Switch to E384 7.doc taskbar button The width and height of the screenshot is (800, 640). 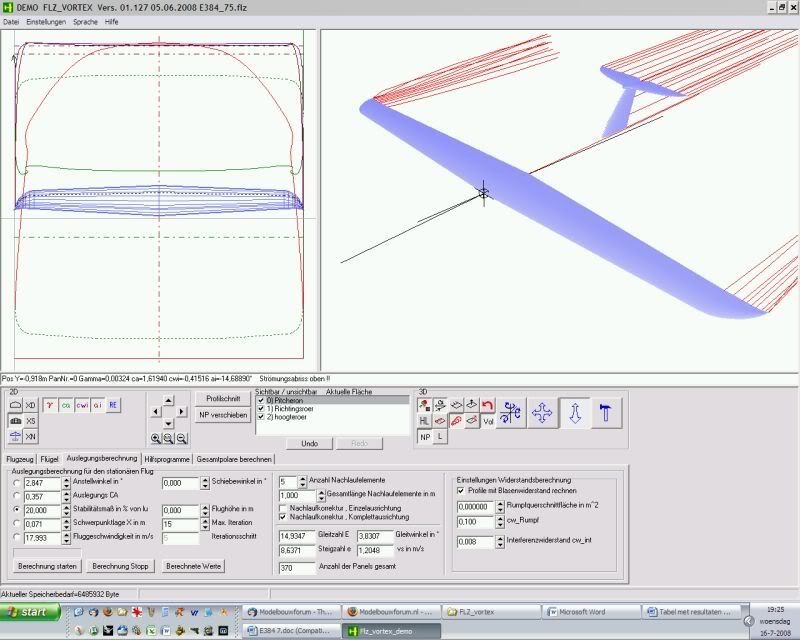292,631
